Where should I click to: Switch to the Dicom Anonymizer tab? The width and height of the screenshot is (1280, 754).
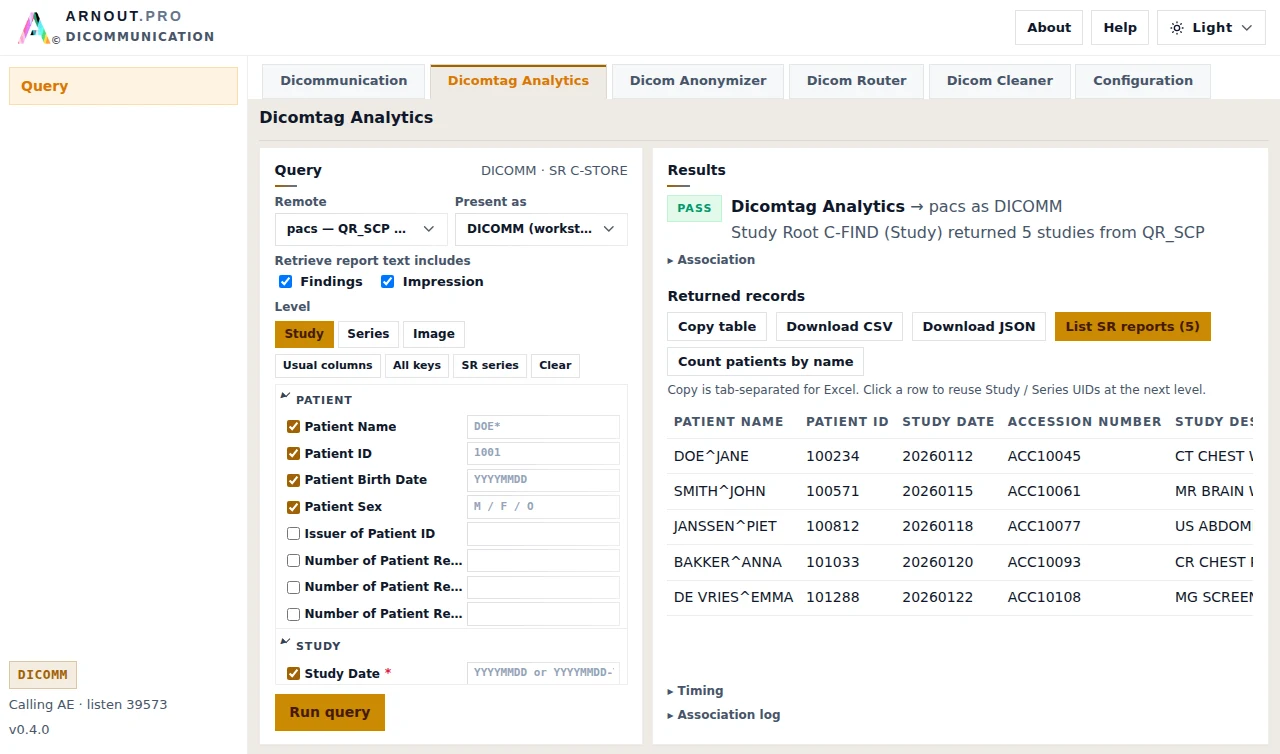point(698,81)
